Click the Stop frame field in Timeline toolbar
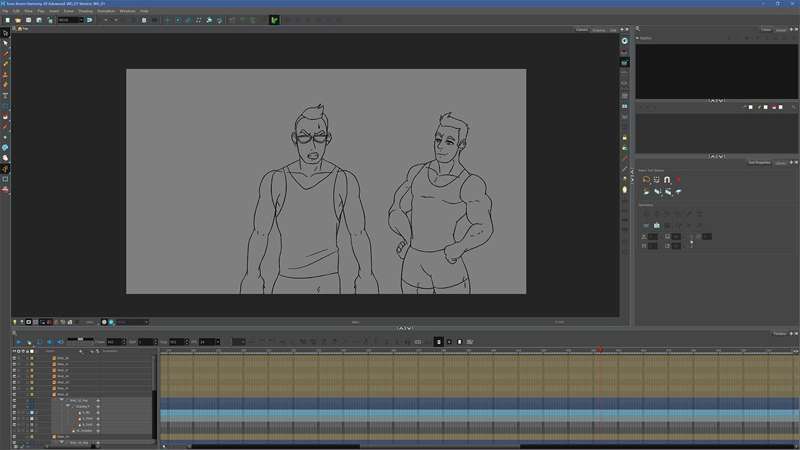 click(x=179, y=342)
